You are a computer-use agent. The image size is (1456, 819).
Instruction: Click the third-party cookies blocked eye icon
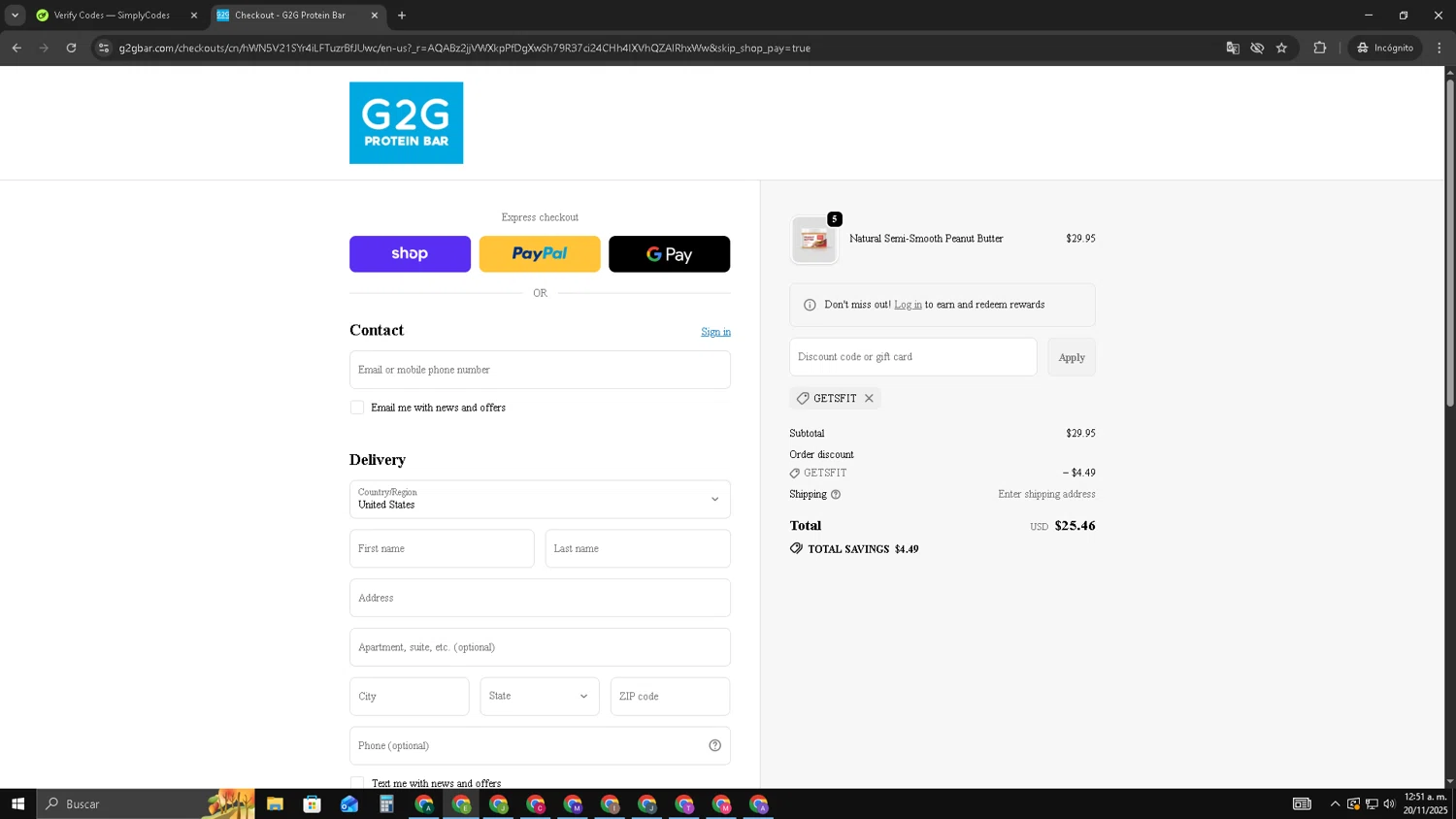point(1257,48)
